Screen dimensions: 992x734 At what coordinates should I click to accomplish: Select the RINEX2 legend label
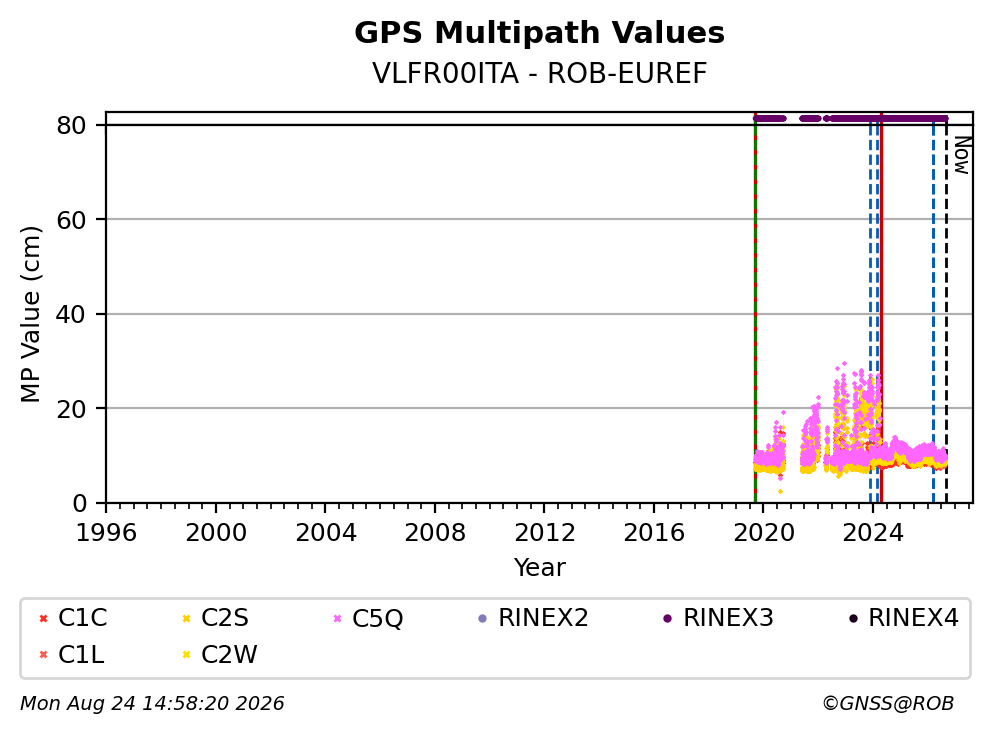point(543,618)
